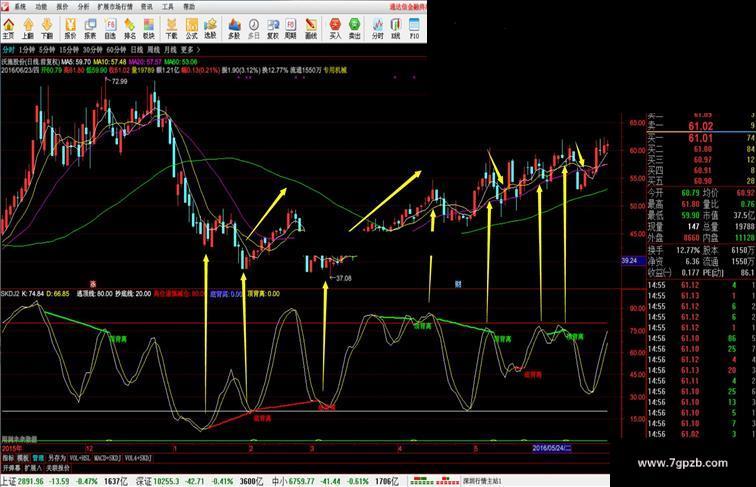This screenshot has height=487, width=756.
Task: Click the green 卖出 sell icon
Action: point(354,28)
